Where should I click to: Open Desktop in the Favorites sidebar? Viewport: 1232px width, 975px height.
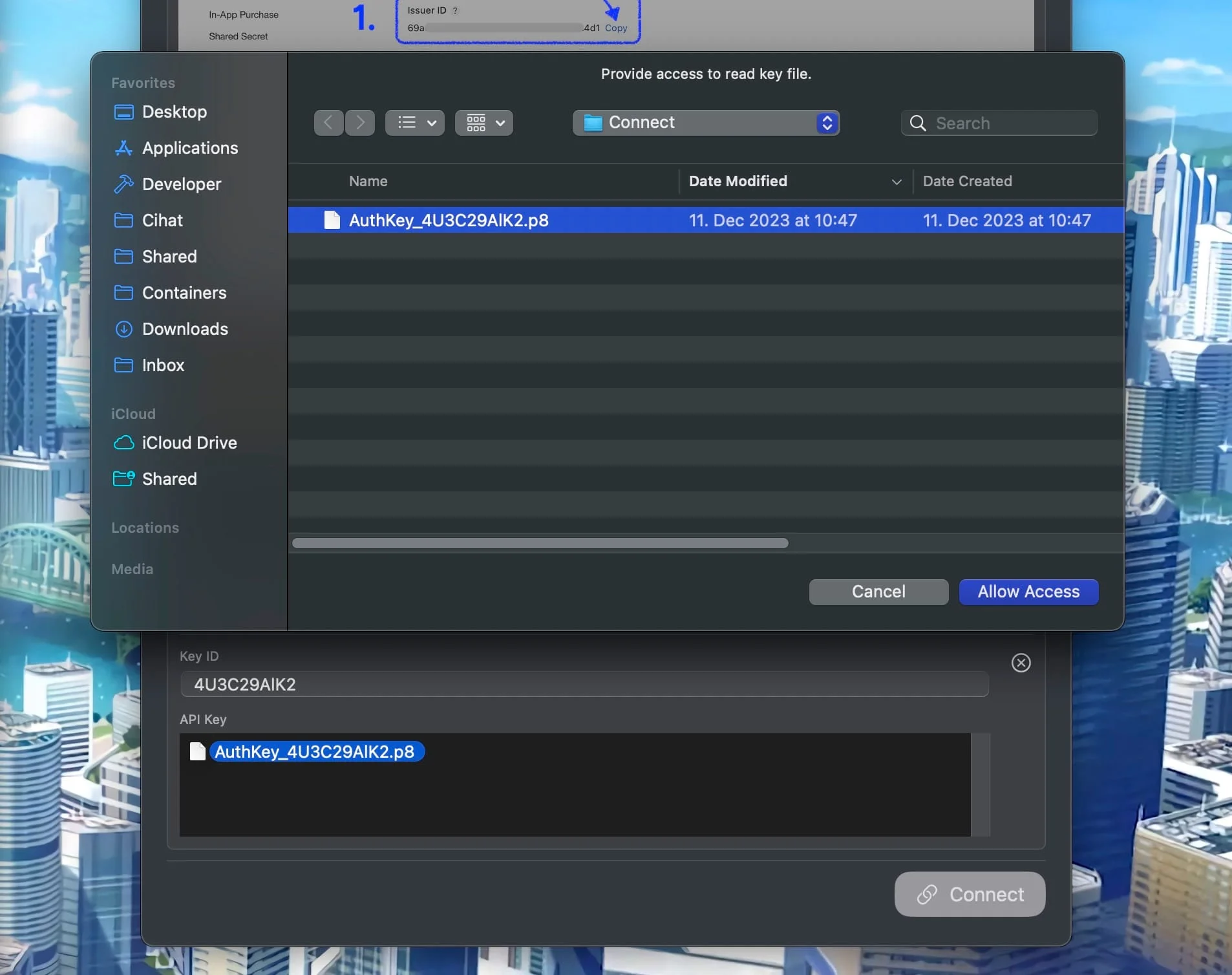click(x=175, y=112)
